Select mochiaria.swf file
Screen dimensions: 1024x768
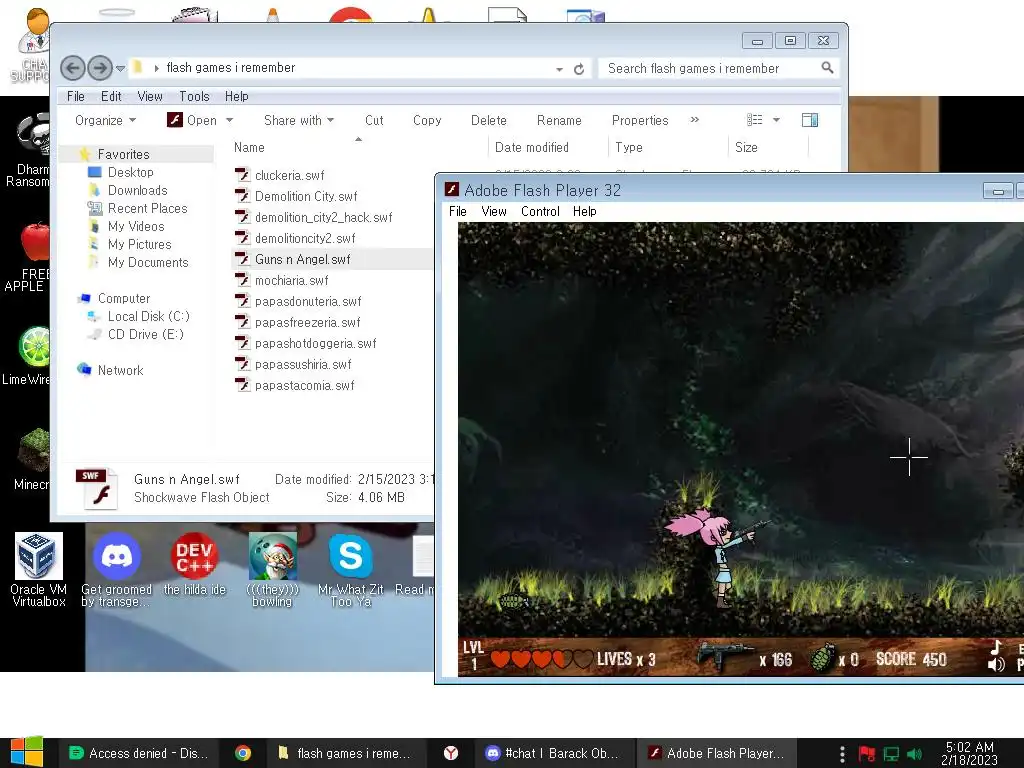[291, 280]
